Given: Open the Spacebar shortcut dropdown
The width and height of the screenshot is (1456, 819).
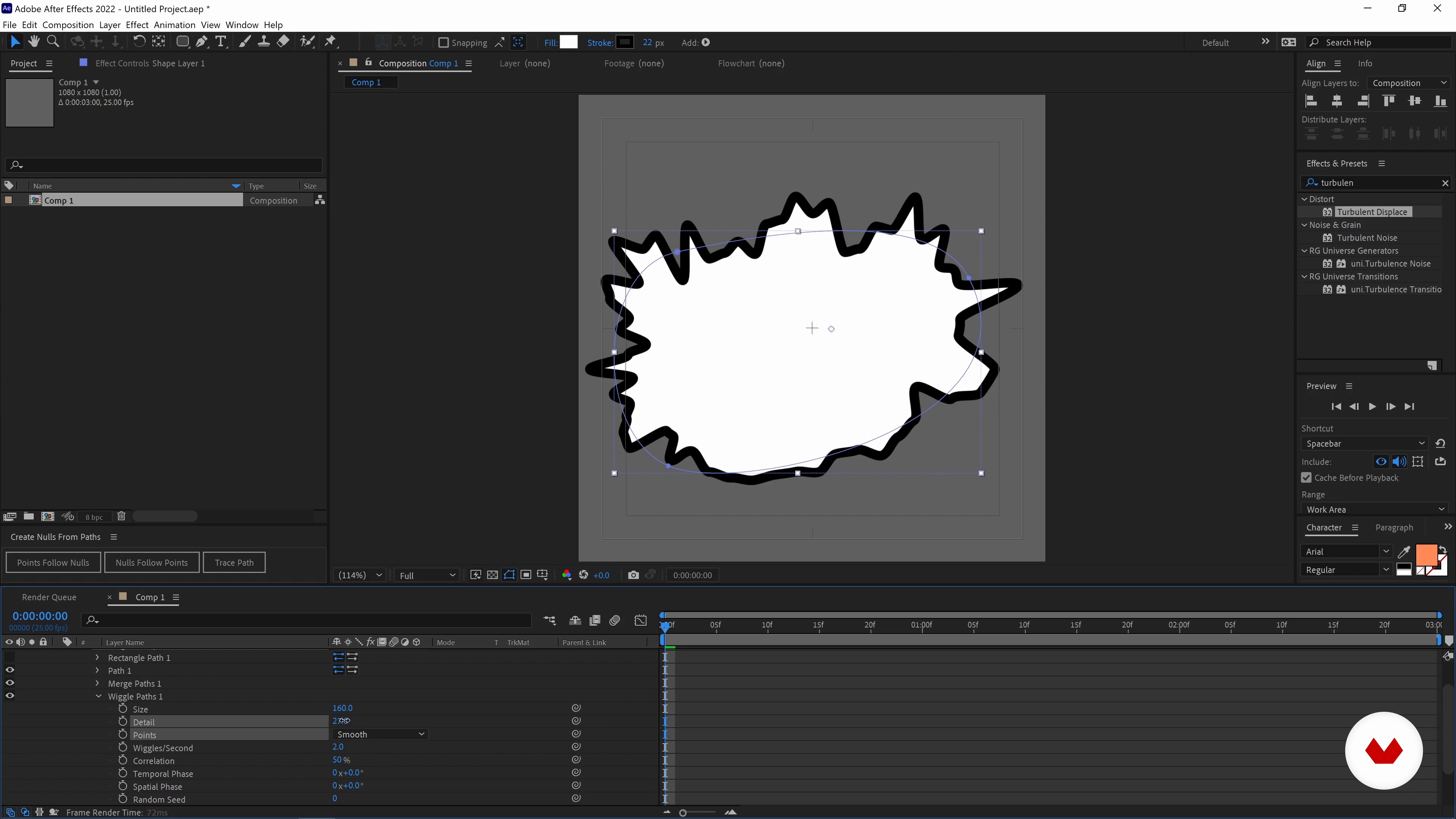Looking at the screenshot, I should pos(1365,443).
